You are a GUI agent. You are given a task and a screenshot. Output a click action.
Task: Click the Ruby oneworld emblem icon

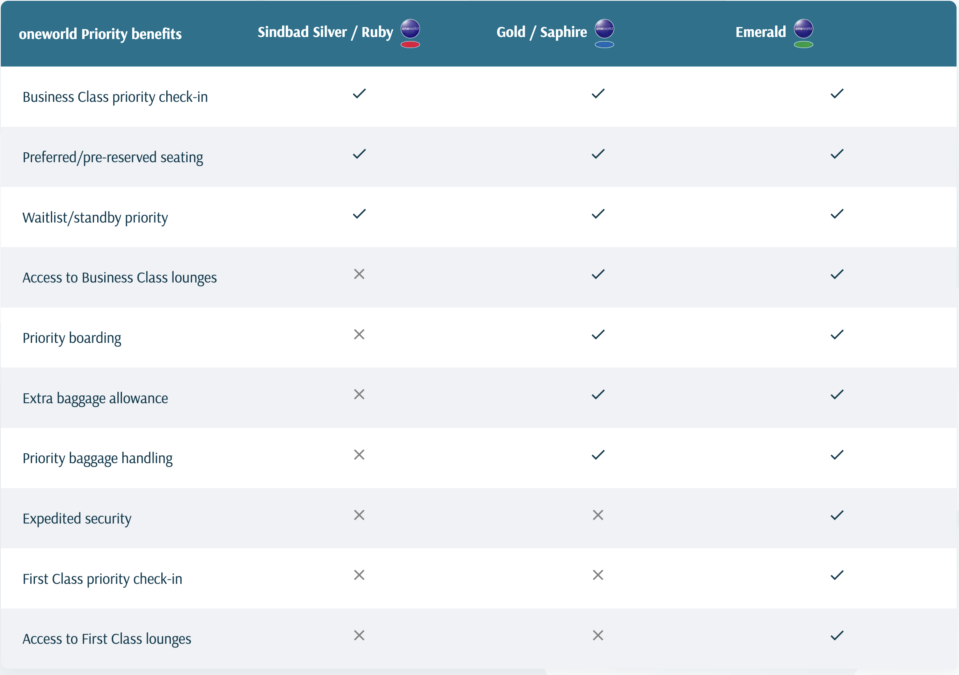pyautogui.click(x=410, y=33)
